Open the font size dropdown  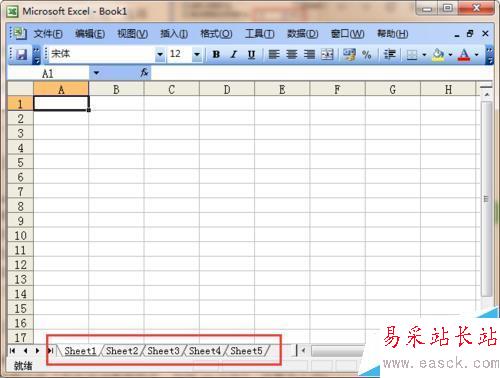tap(197, 54)
